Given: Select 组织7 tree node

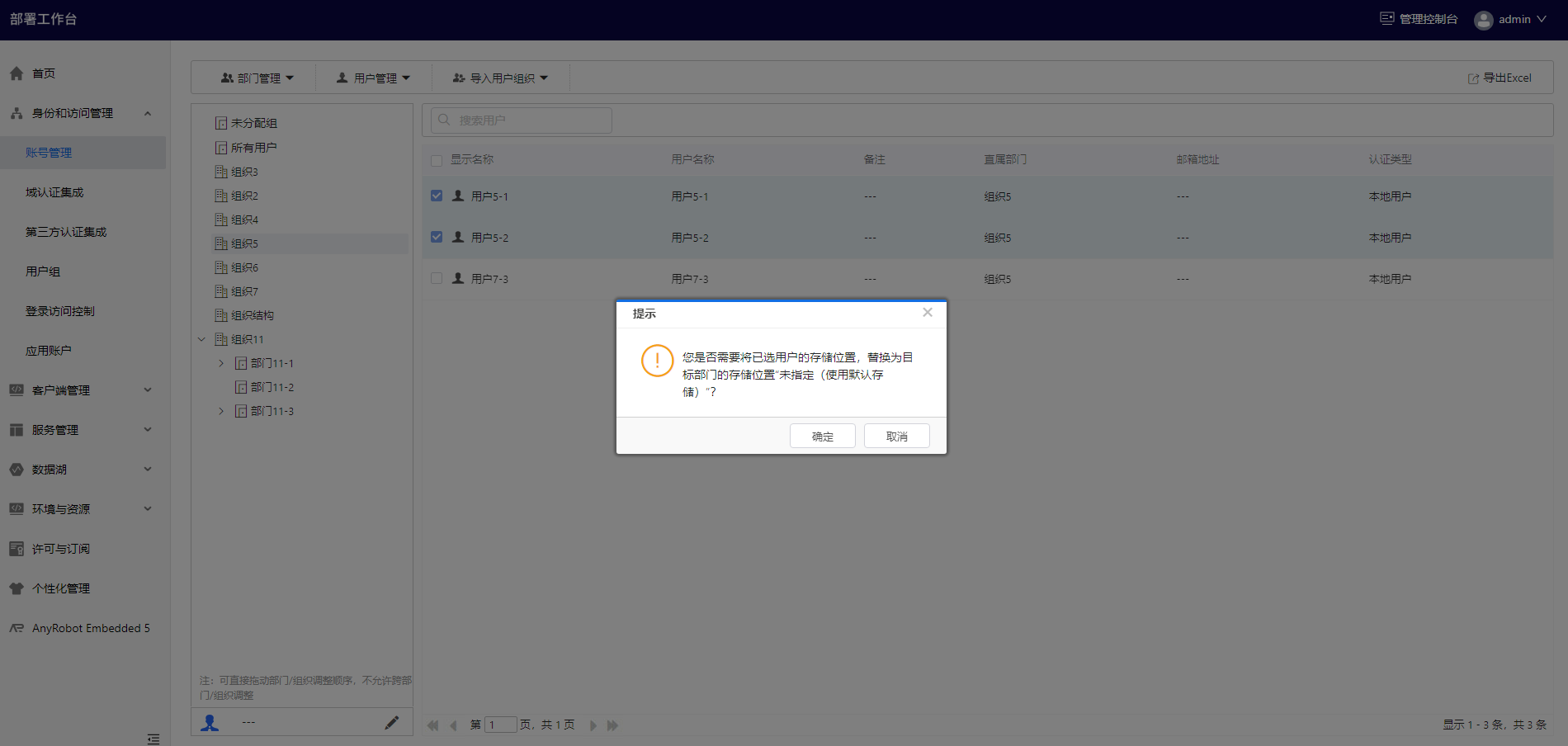Looking at the screenshot, I should tap(244, 291).
